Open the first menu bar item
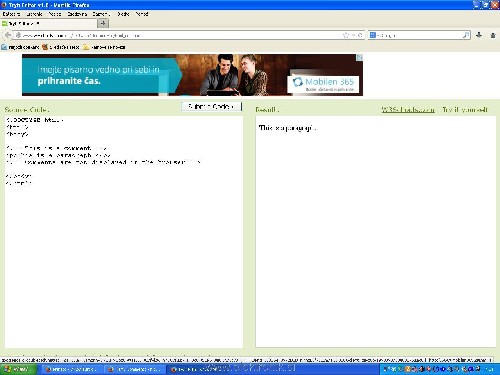 pos(11,14)
